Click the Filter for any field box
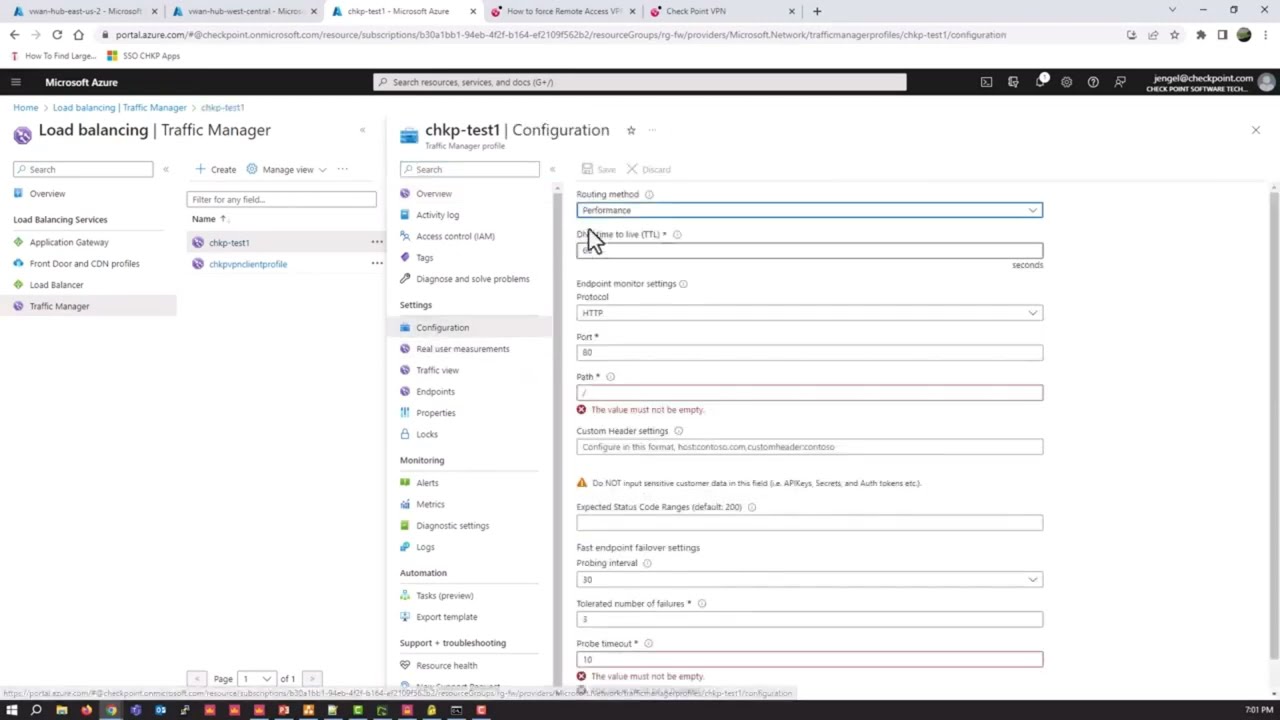 pos(281,200)
